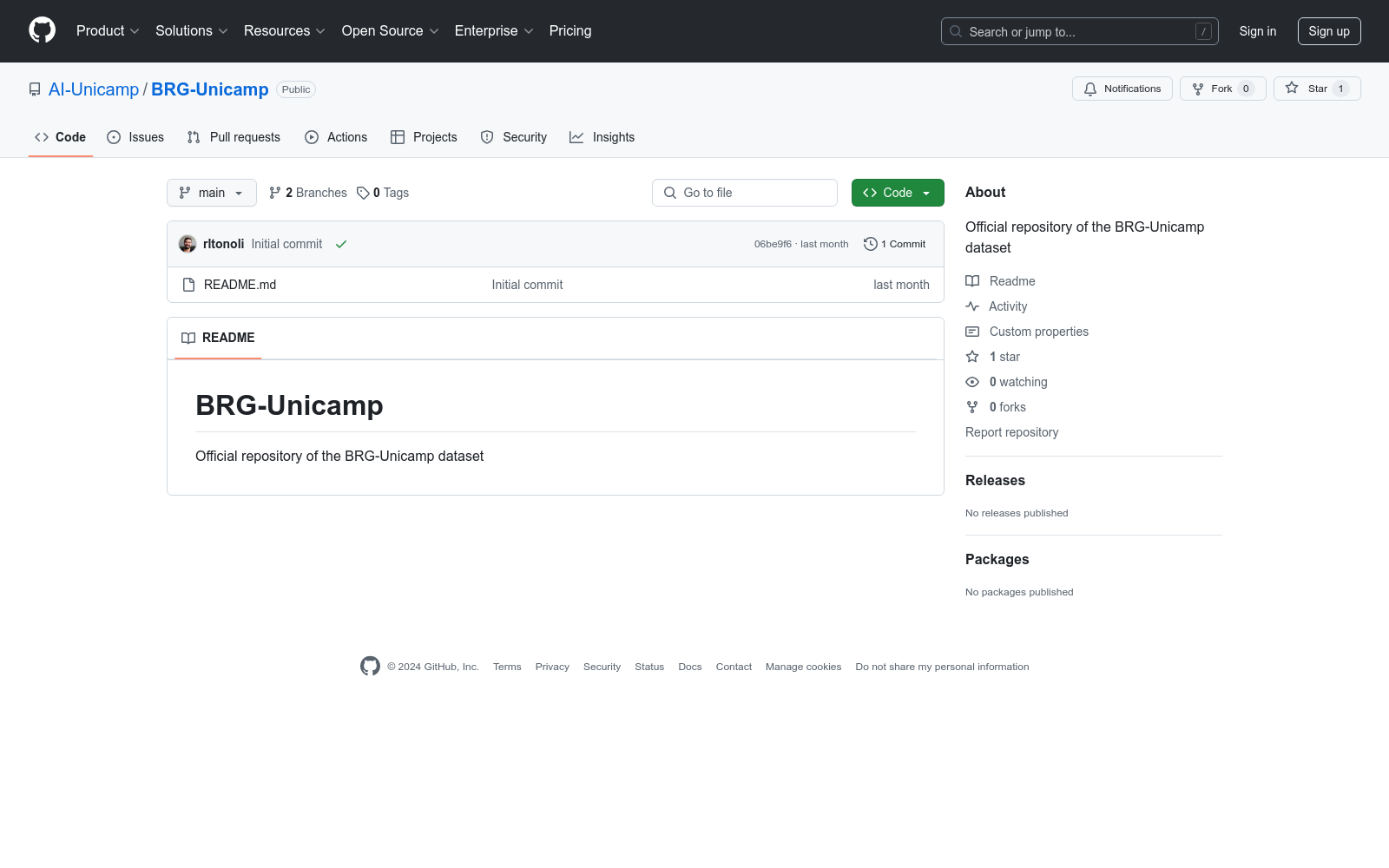Viewport: 1389px width, 868px height.
Task: Click the green commit status checkmark
Action: coord(341,244)
